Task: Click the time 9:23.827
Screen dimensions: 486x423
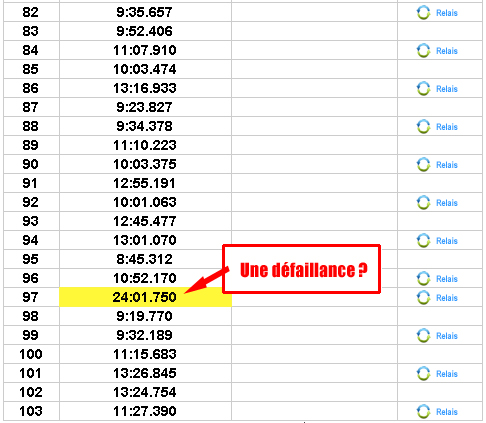Action: 144,107
